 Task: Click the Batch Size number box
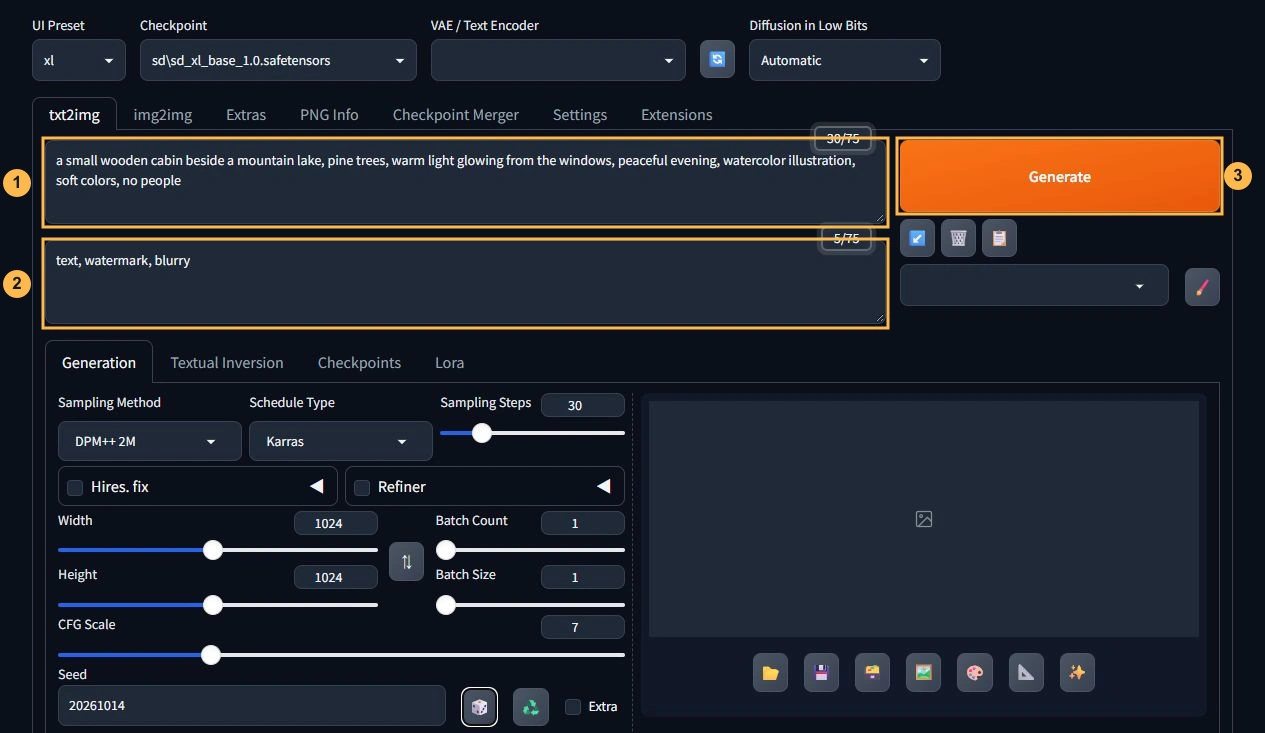583,577
